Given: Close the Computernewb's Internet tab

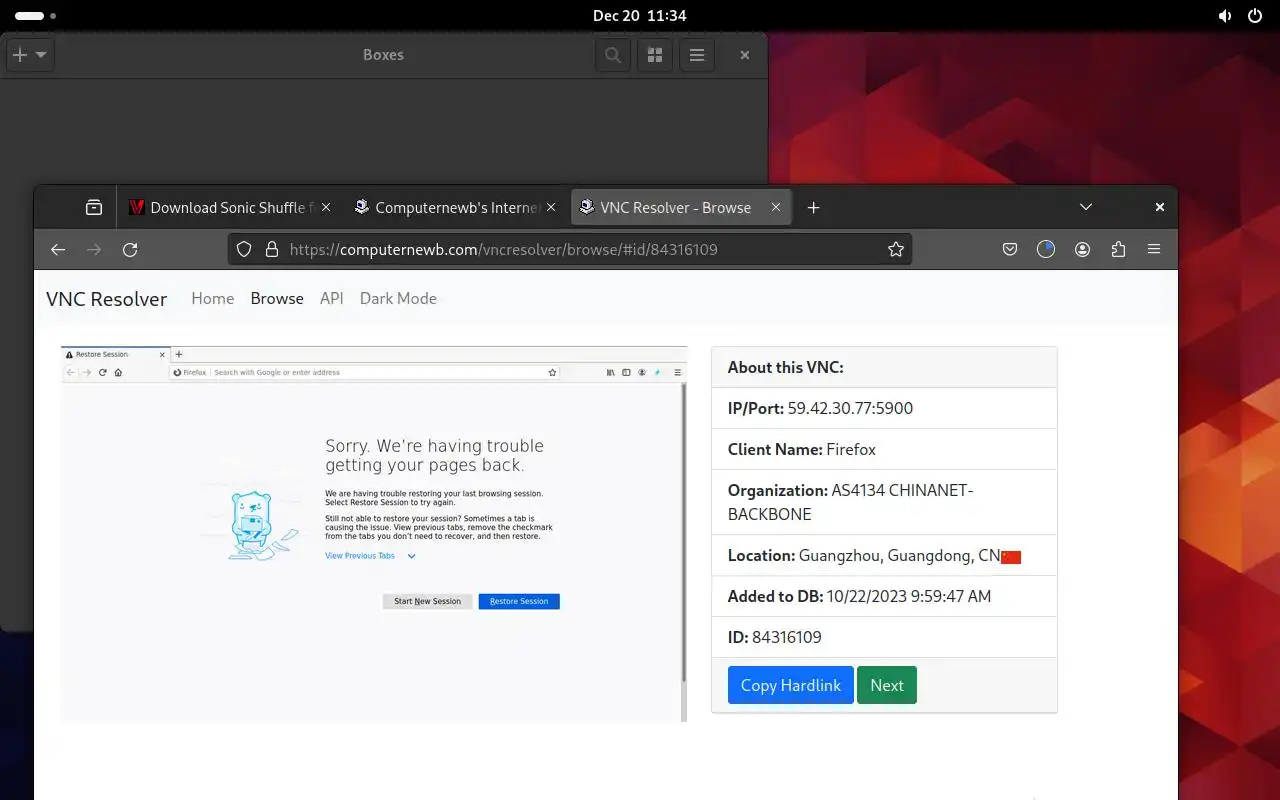Looking at the screenshot, I should click(551, 208).
